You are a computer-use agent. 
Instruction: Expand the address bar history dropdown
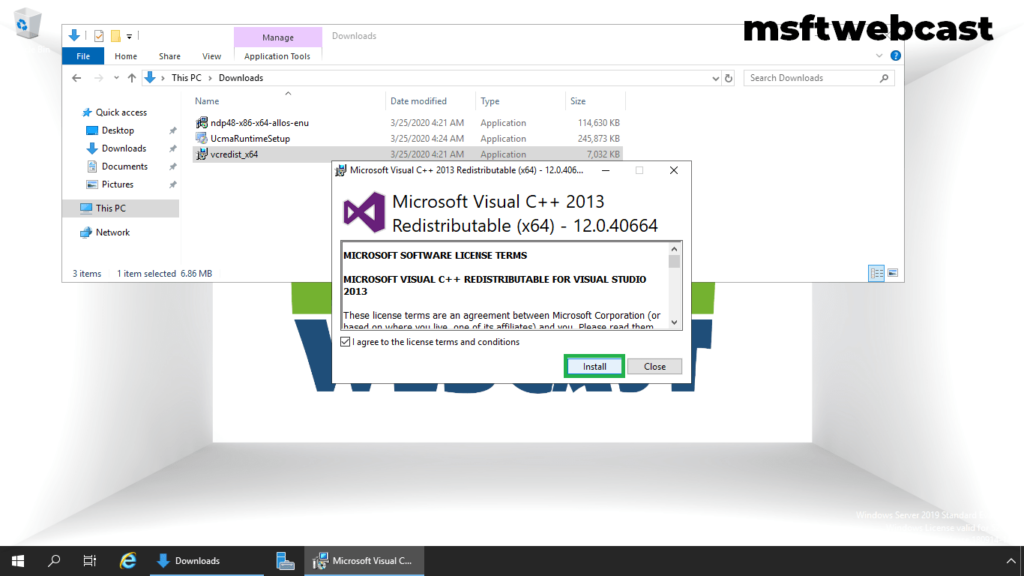point(715,78)
